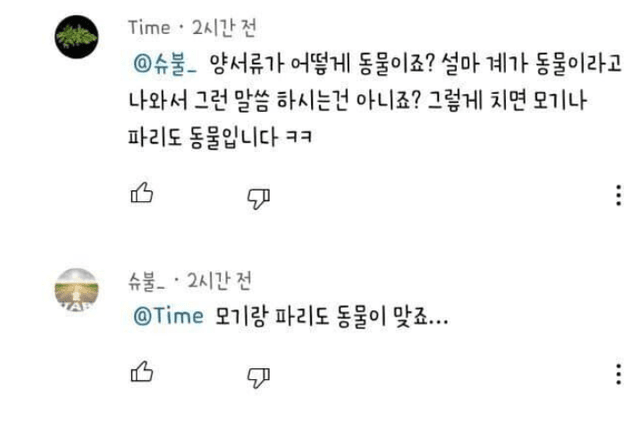Screen dimensions: 639x422
Task: Open more options for Time's comment
Action: 618,195
